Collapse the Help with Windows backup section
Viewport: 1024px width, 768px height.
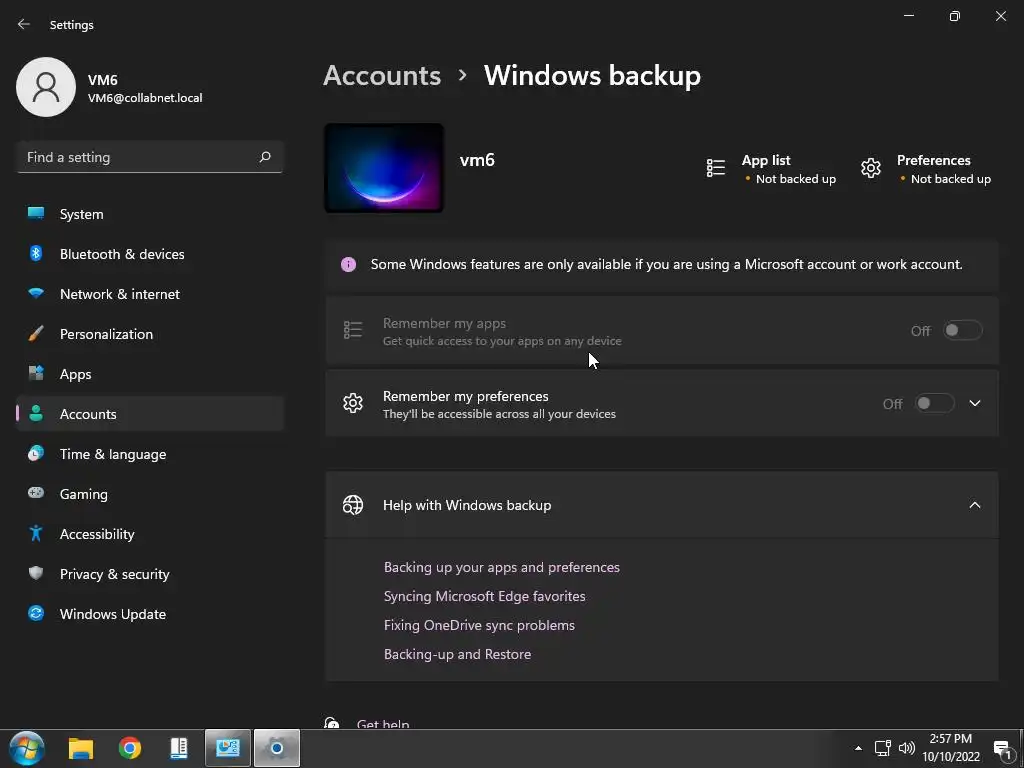pyautogui.click(x=974, y=505)
